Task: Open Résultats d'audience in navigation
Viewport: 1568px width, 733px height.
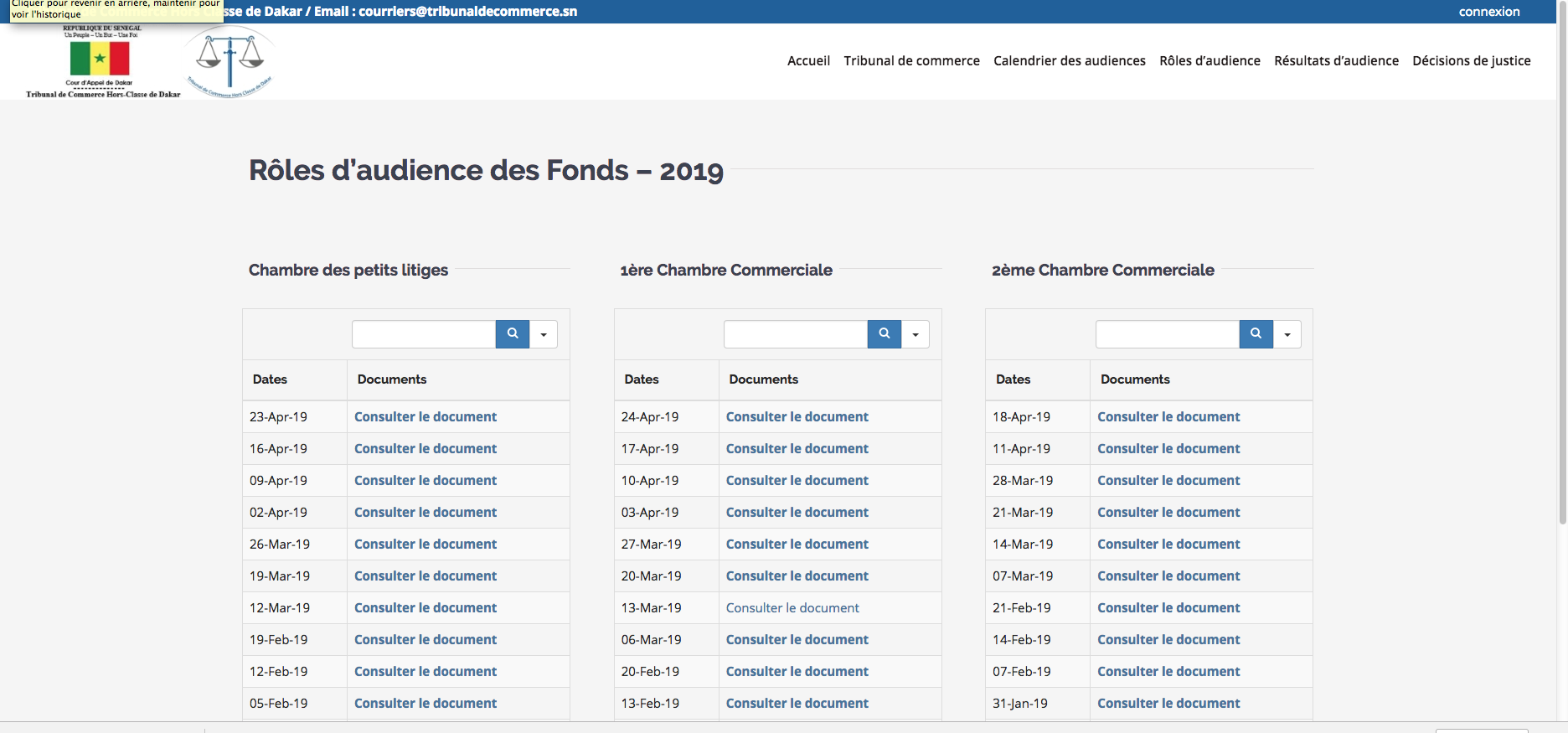Action: [1336, 61]
